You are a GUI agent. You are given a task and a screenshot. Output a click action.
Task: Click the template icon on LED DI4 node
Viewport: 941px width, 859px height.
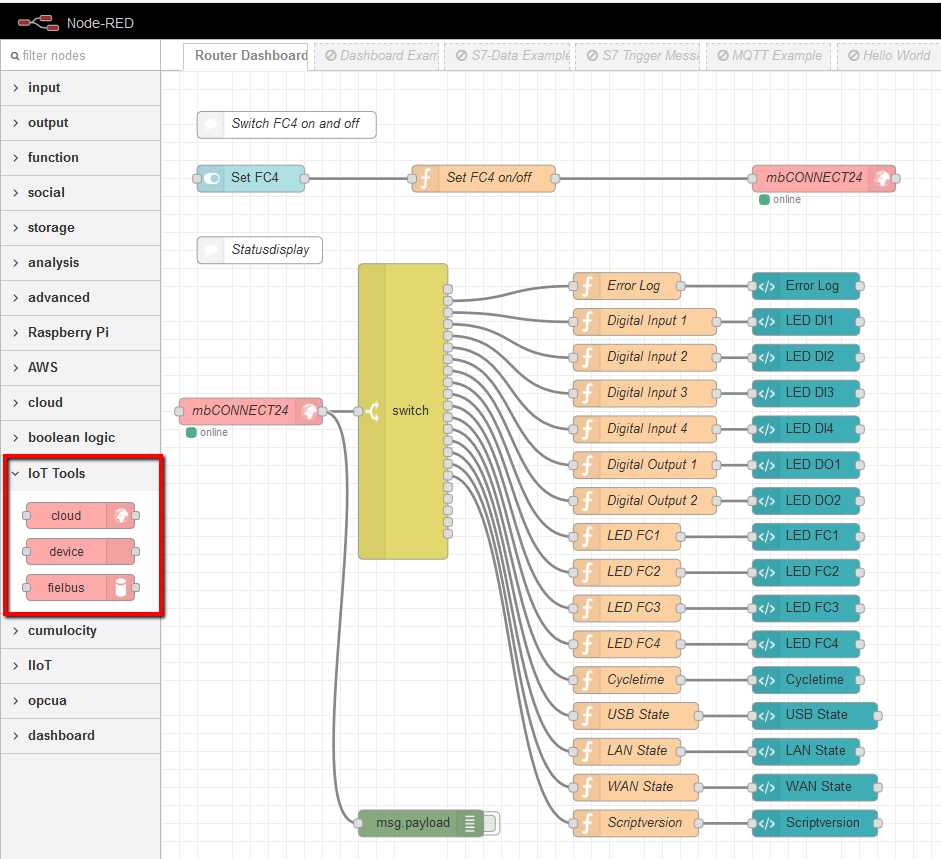click(x=766, y=429)
